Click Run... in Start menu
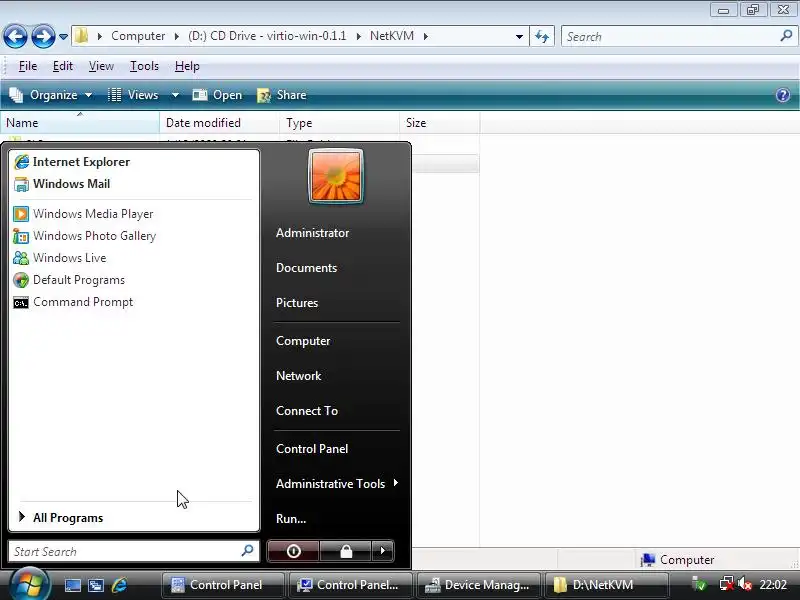Viewport: 800px width, 600px height. pos(291,518)
